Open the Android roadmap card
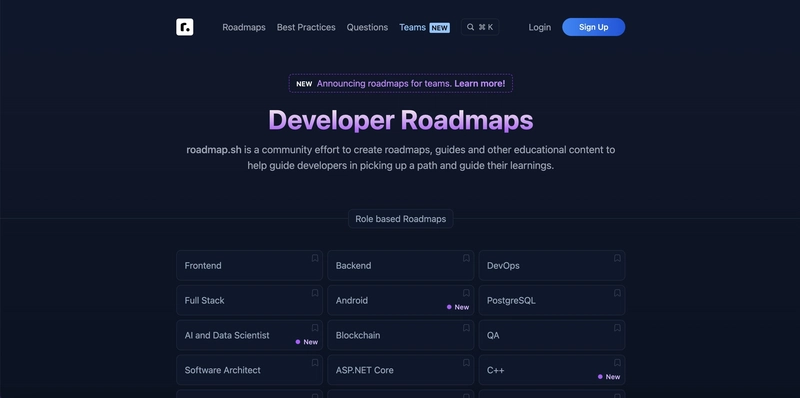Image resolution: width=800 pixels, height=398 pixels. click(x=401, y=300)
